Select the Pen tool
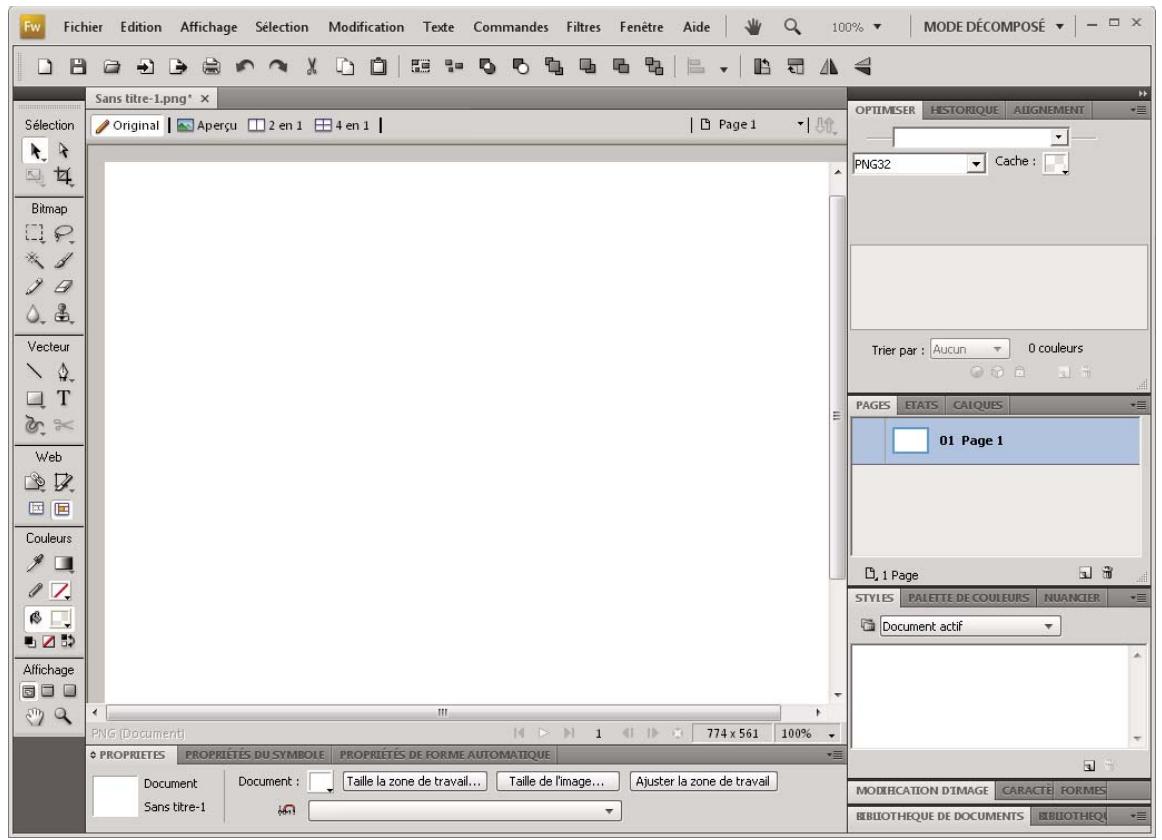1162x840 pixels. pyautogui.click(x=64, y=371)
